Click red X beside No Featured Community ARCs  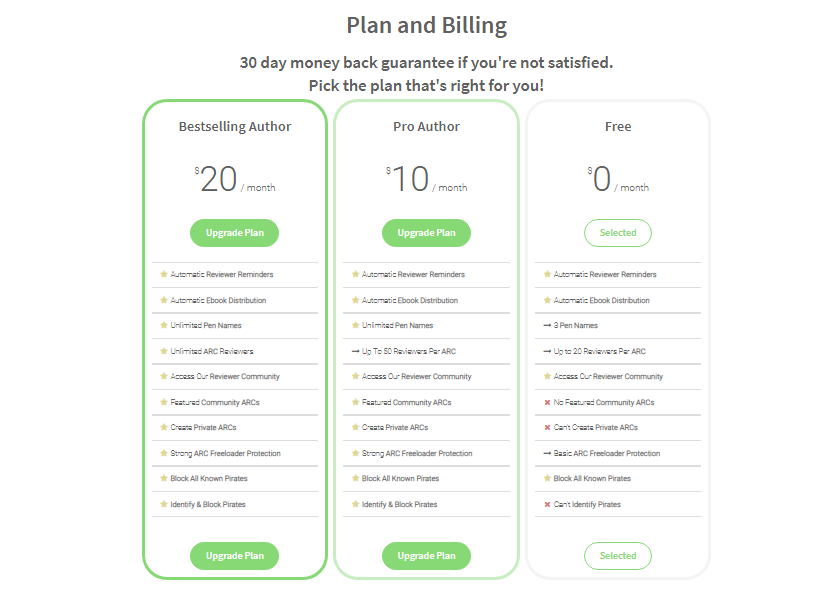tap(547, 402)
